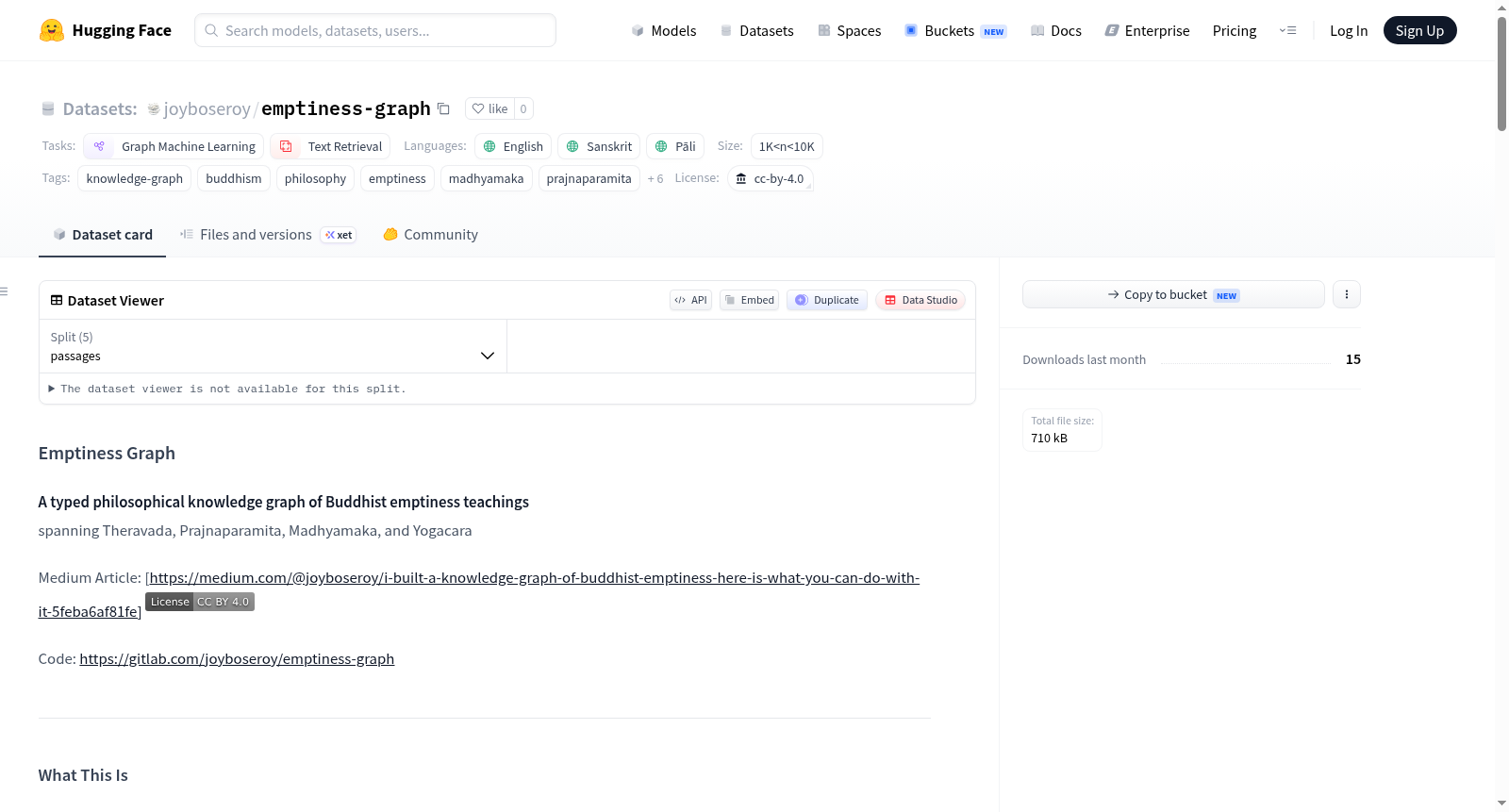Screen dimensions: 1509x812
Task: Open the three-dot options menu beside Copy to bucket
Action: click(x=1347, y=294)
